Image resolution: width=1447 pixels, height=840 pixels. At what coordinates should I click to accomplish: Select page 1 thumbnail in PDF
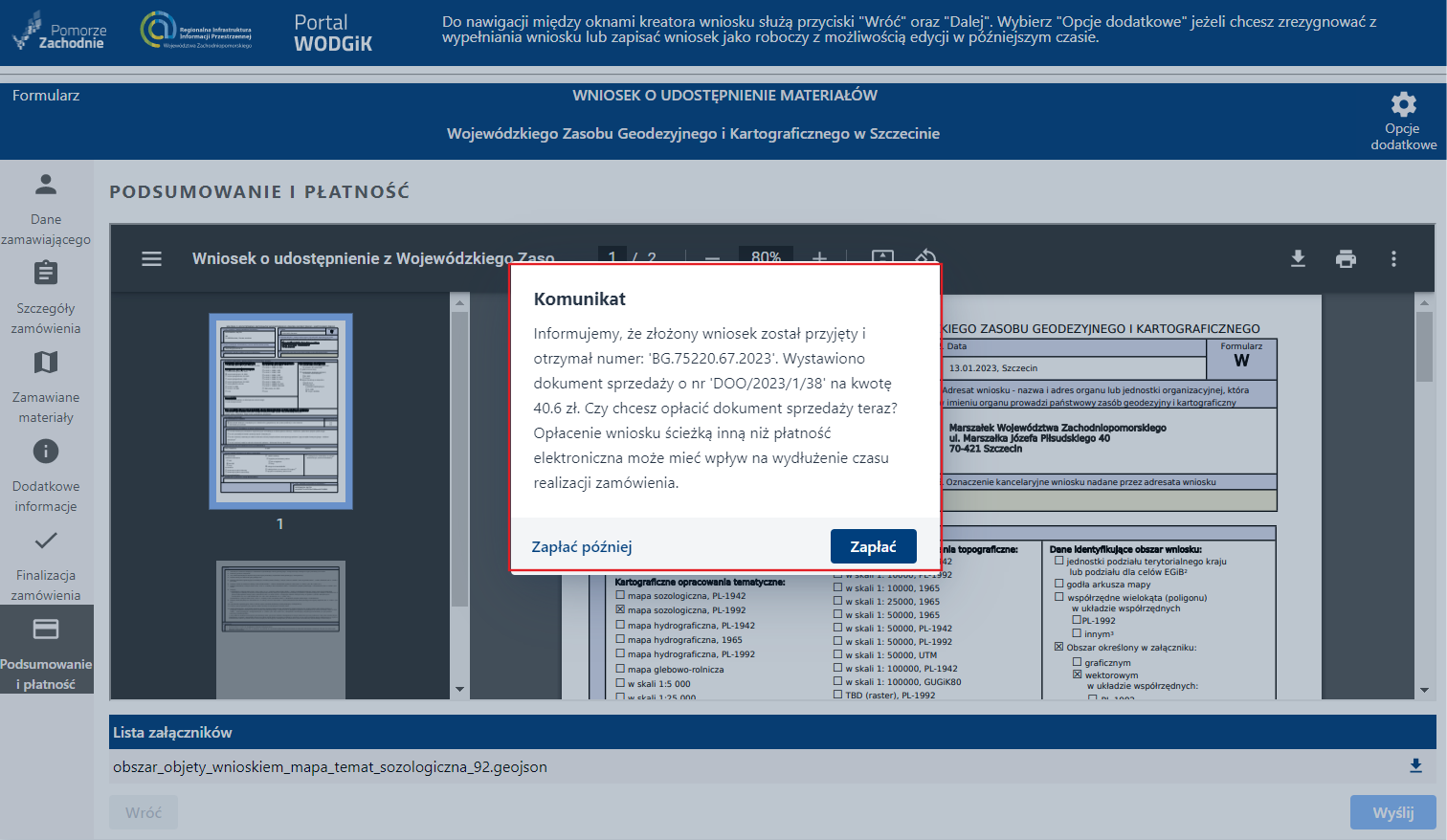280,411
